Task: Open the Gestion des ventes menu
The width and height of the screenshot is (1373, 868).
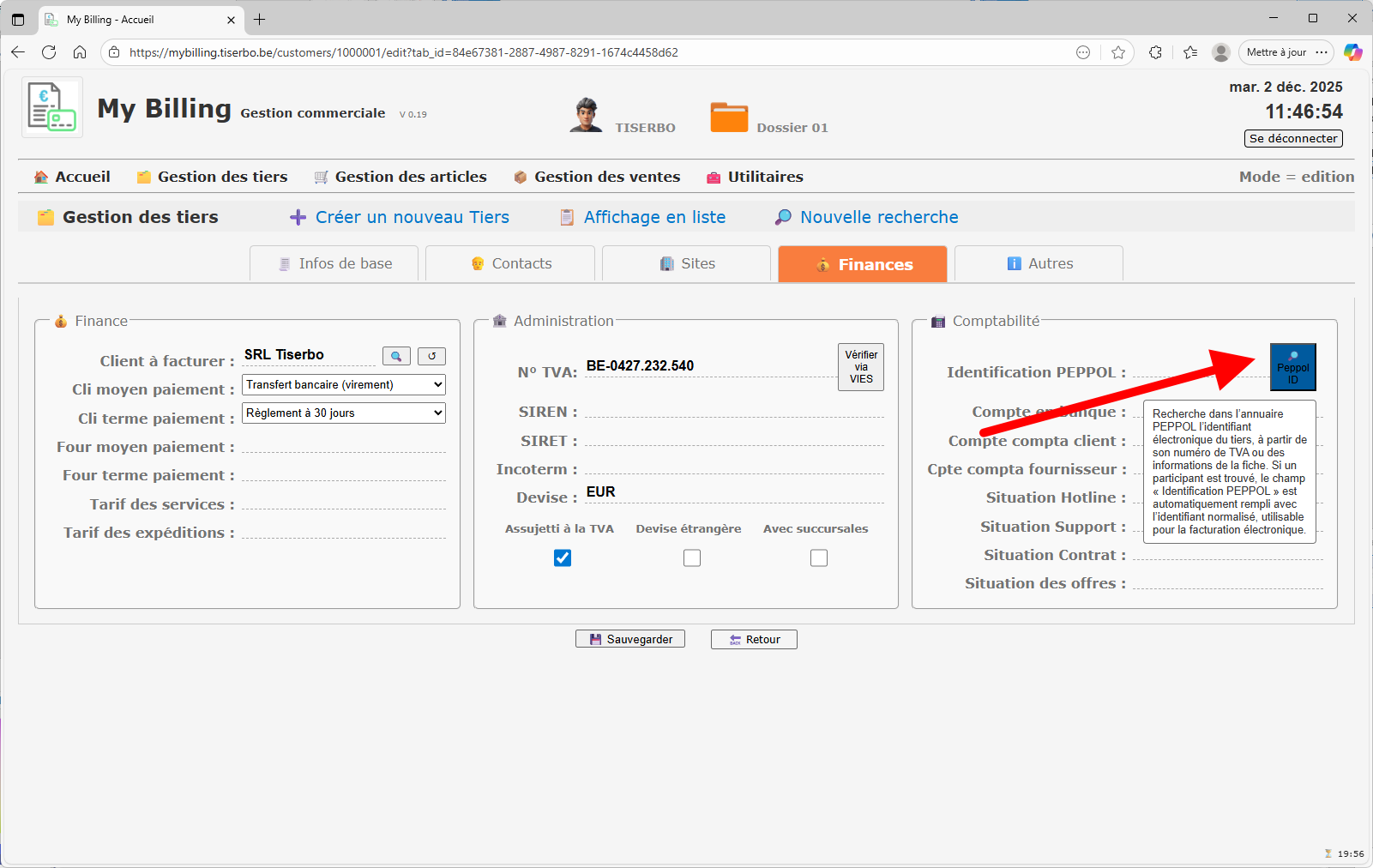Action: (597, 177)
